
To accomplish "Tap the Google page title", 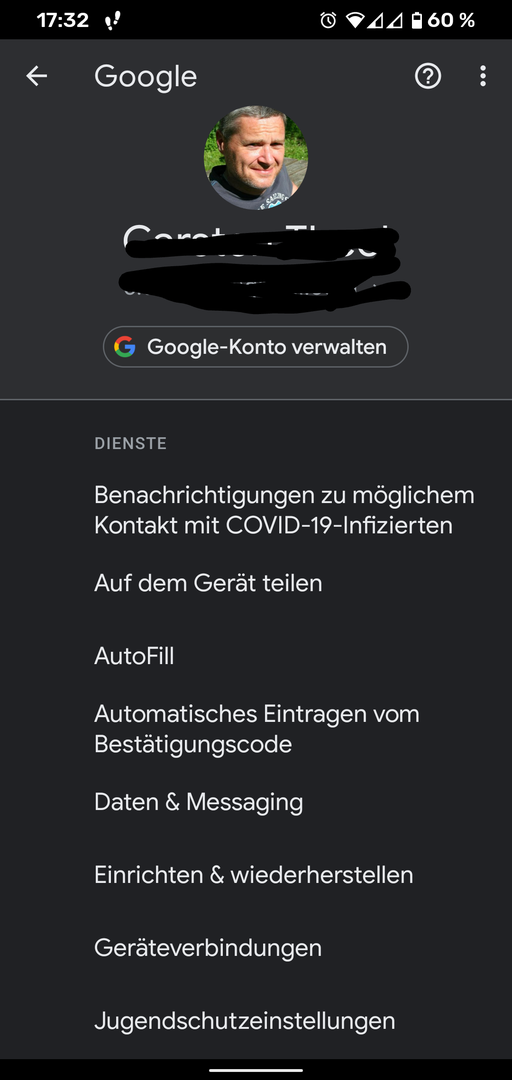I will click(145, 77).
